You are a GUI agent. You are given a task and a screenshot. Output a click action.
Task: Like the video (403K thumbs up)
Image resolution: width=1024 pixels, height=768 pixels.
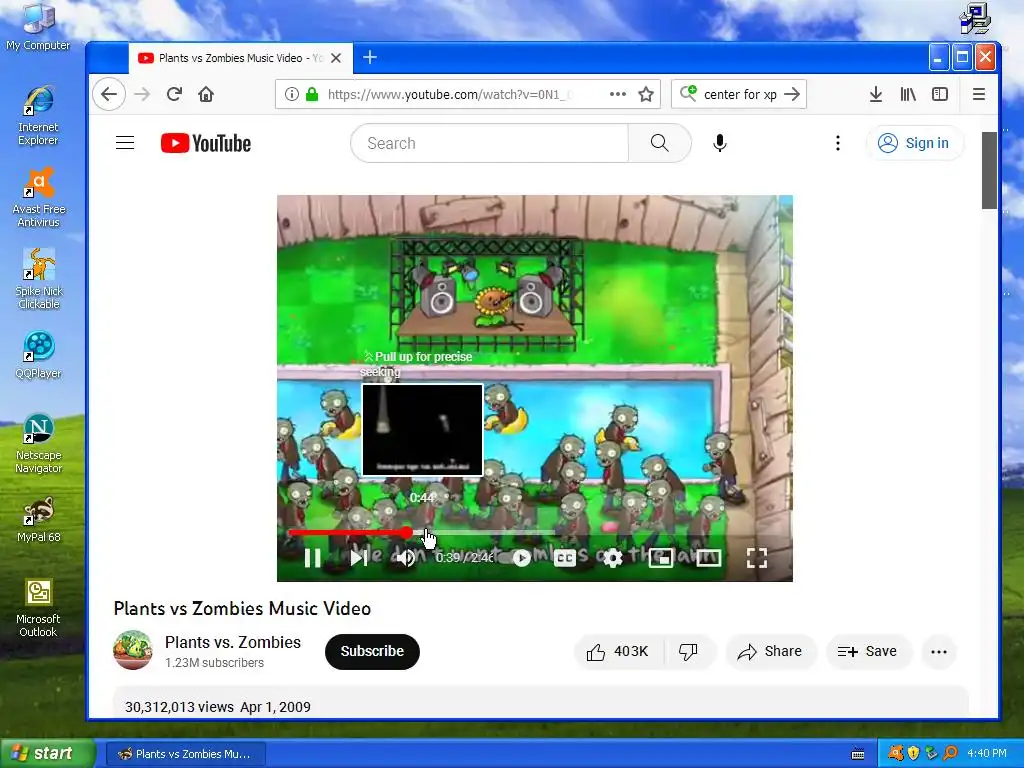618,651
